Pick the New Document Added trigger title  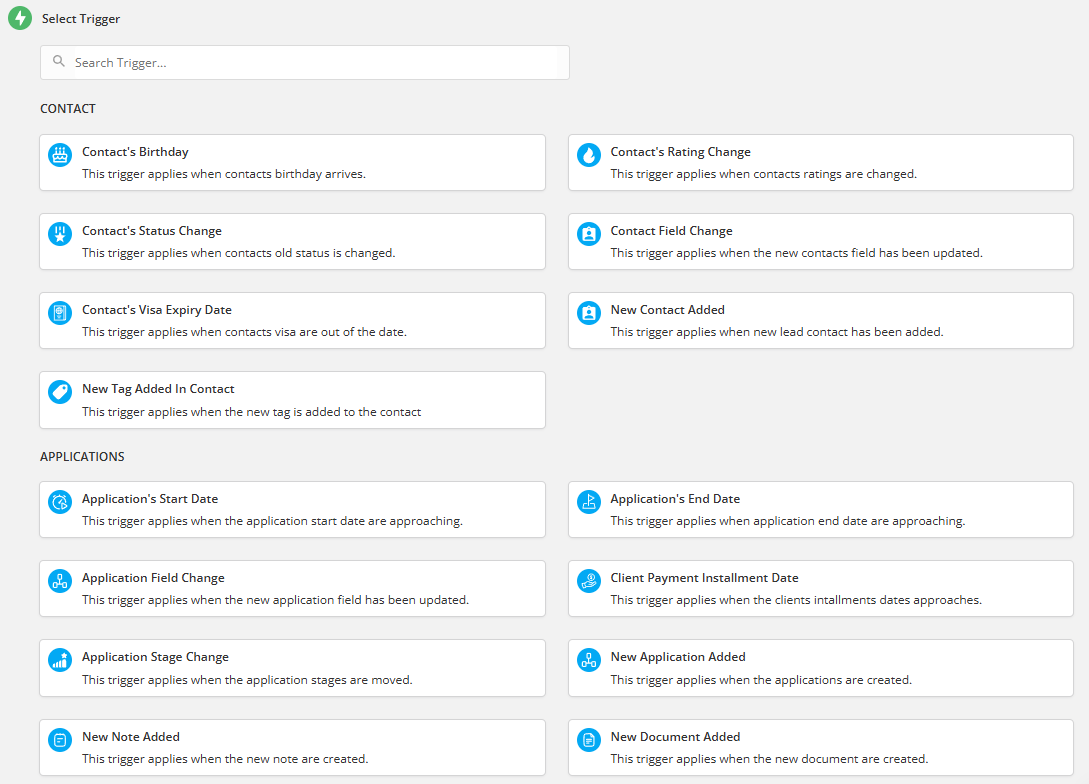coord(675,737)
